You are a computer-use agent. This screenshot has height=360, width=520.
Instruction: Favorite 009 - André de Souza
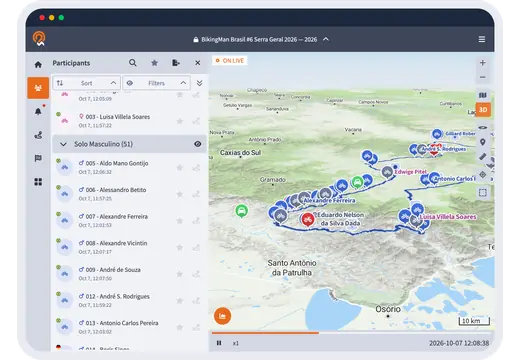click(180, 274)
